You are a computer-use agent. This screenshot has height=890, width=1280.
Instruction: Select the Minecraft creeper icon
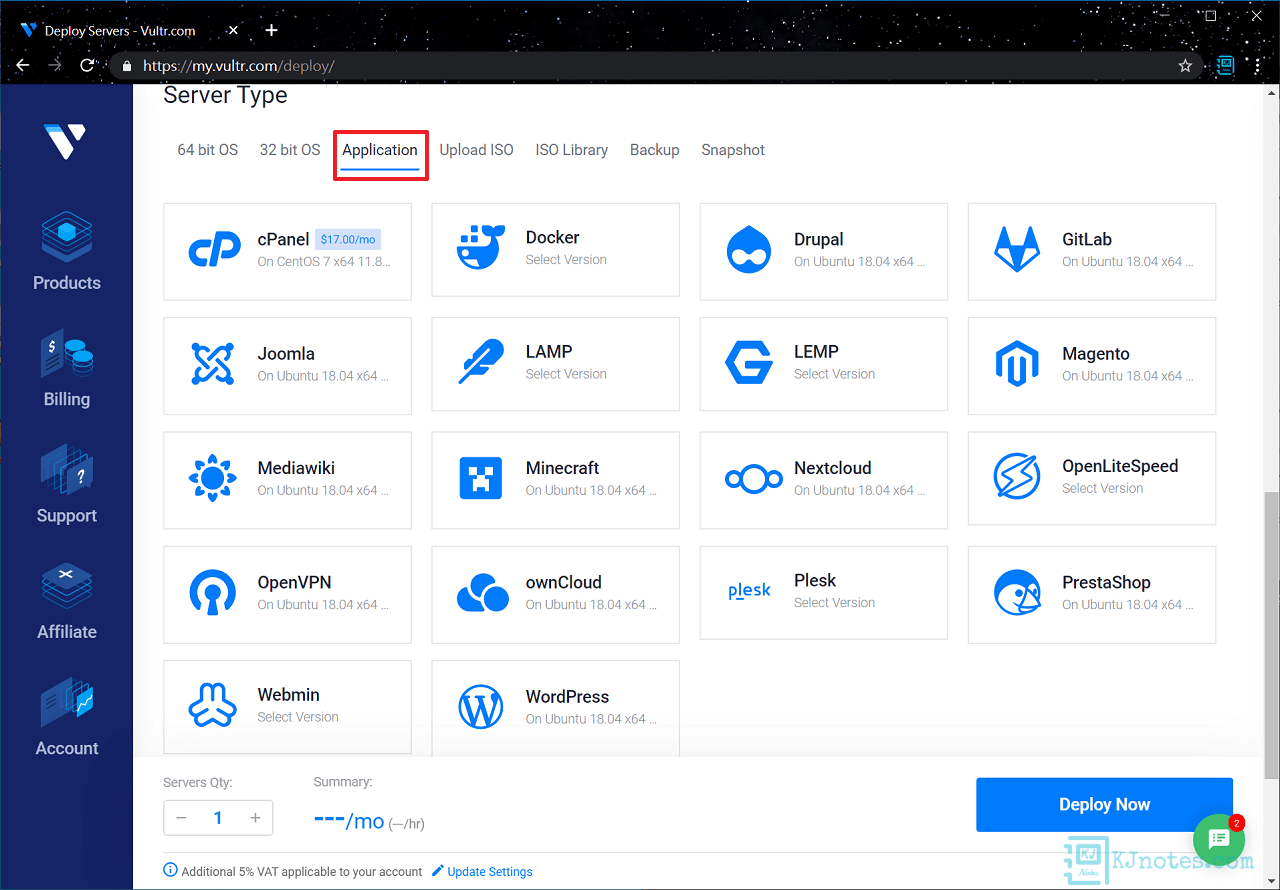481,478
